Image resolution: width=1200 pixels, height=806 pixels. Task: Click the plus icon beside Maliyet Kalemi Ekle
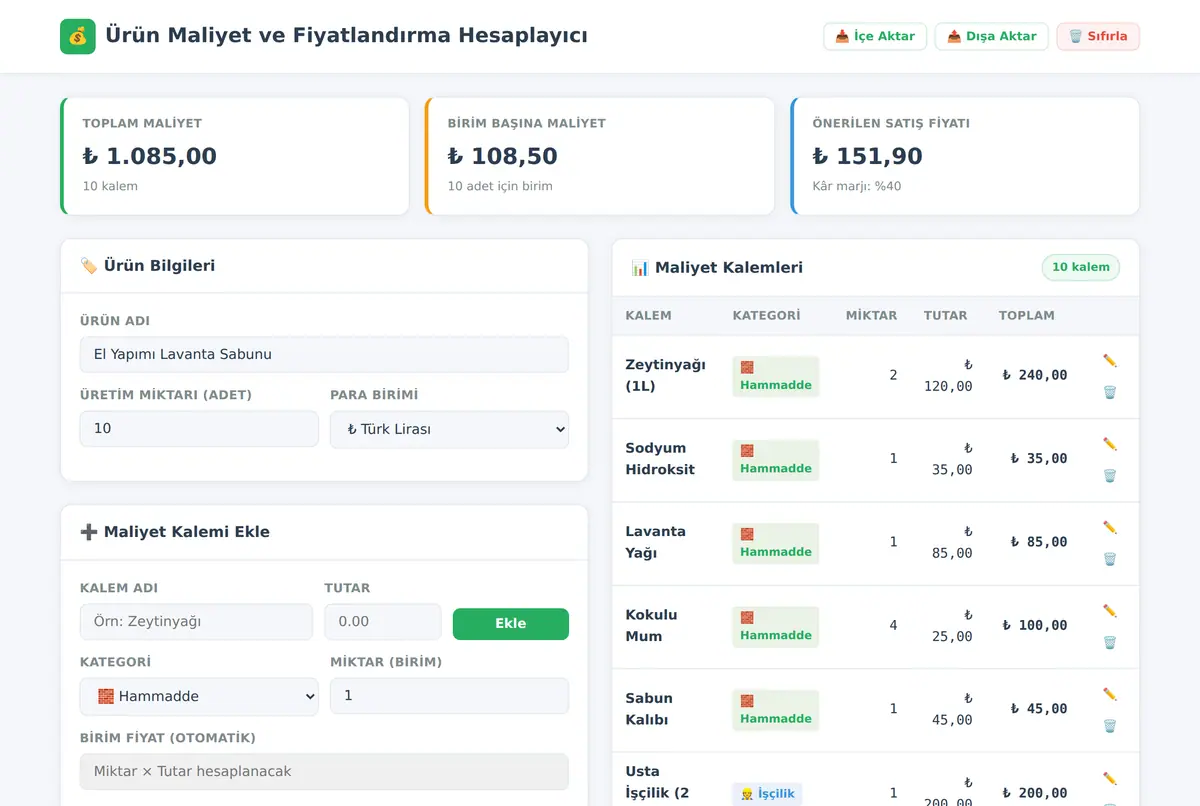(89, 532)
